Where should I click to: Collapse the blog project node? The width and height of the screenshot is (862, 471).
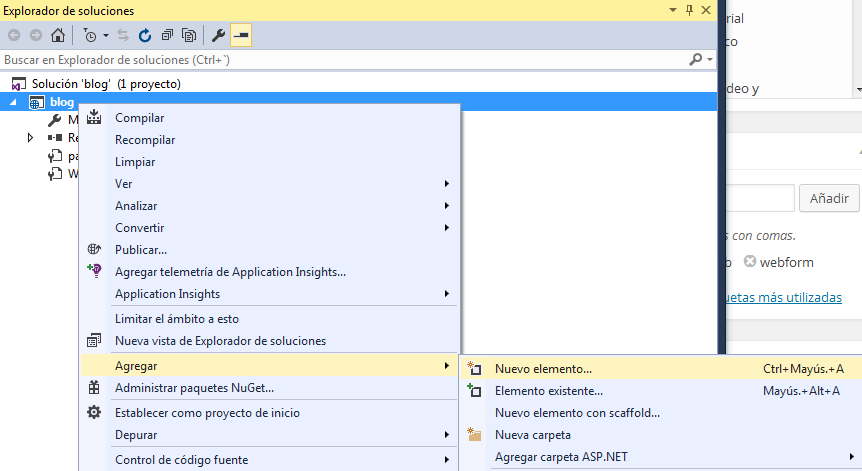[13, 103]
